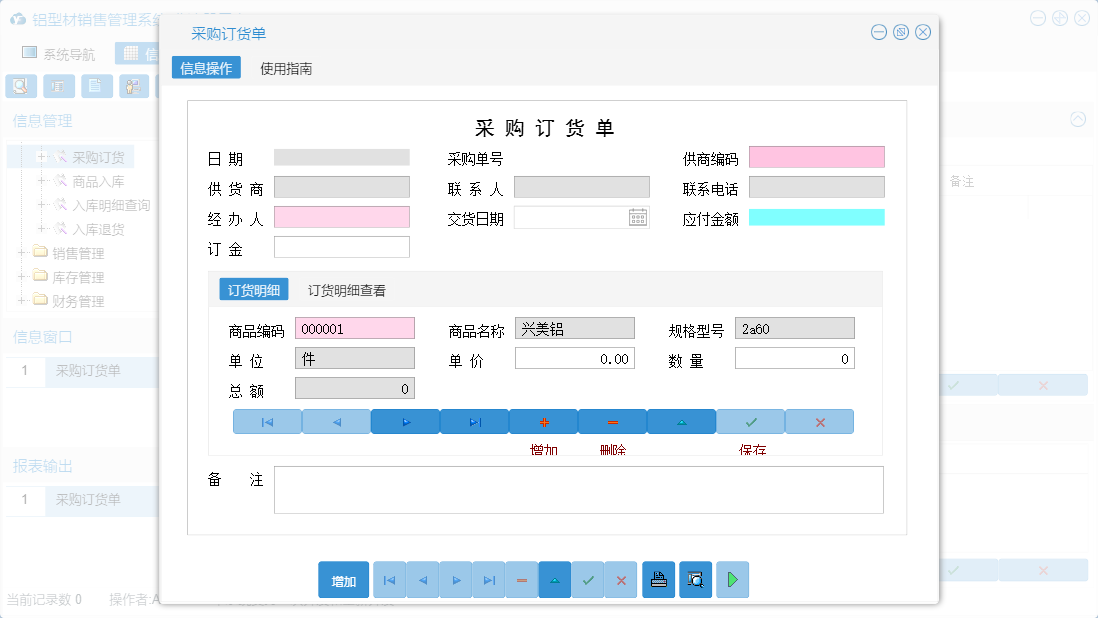Open print preview via the magnifier-document icon

(695, 580)
